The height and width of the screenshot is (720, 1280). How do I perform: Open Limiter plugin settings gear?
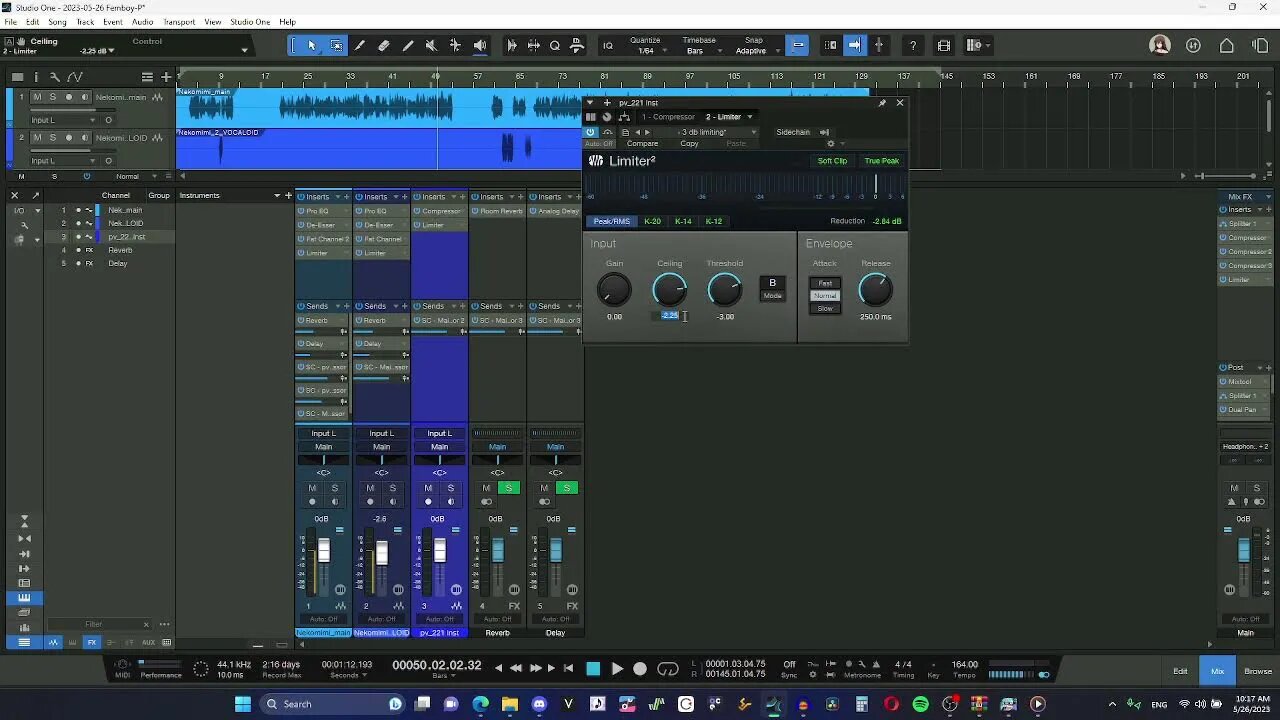[830, 144]
